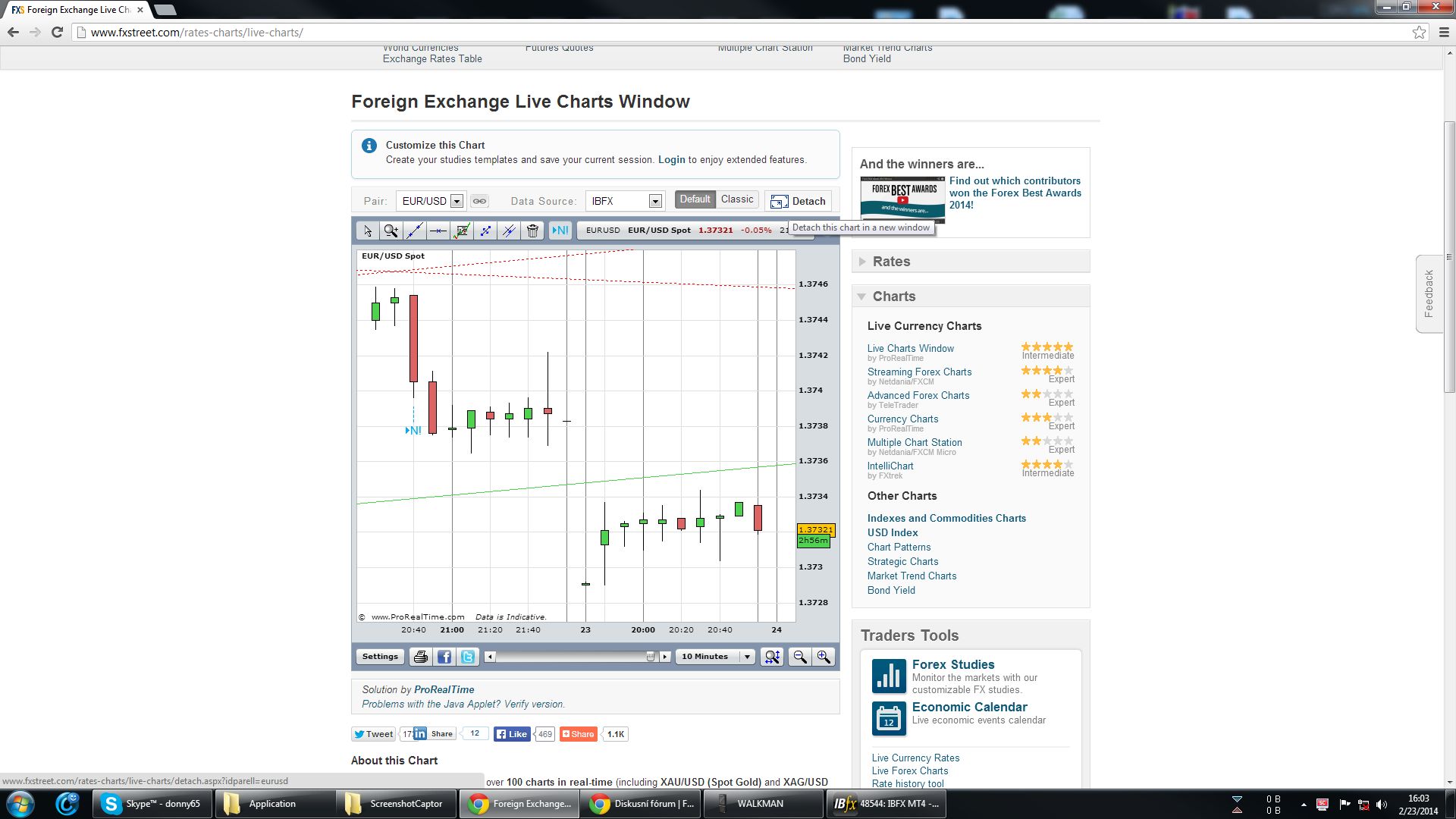1456x819 pixels.
Task: Share chart on Twitter icon below chart
Action: click(x=468, y=657)
